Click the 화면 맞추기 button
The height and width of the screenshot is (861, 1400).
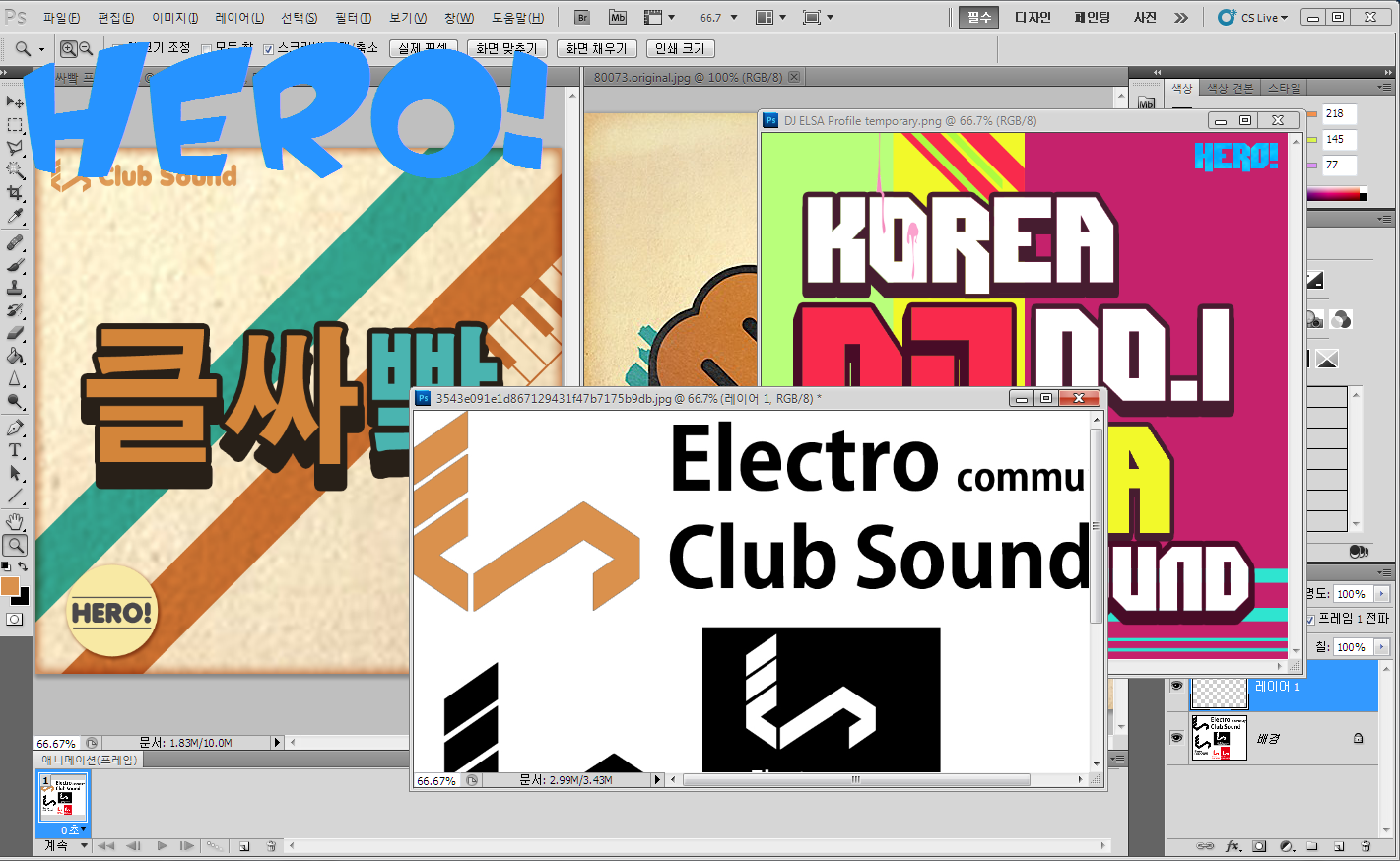point(506,48)
